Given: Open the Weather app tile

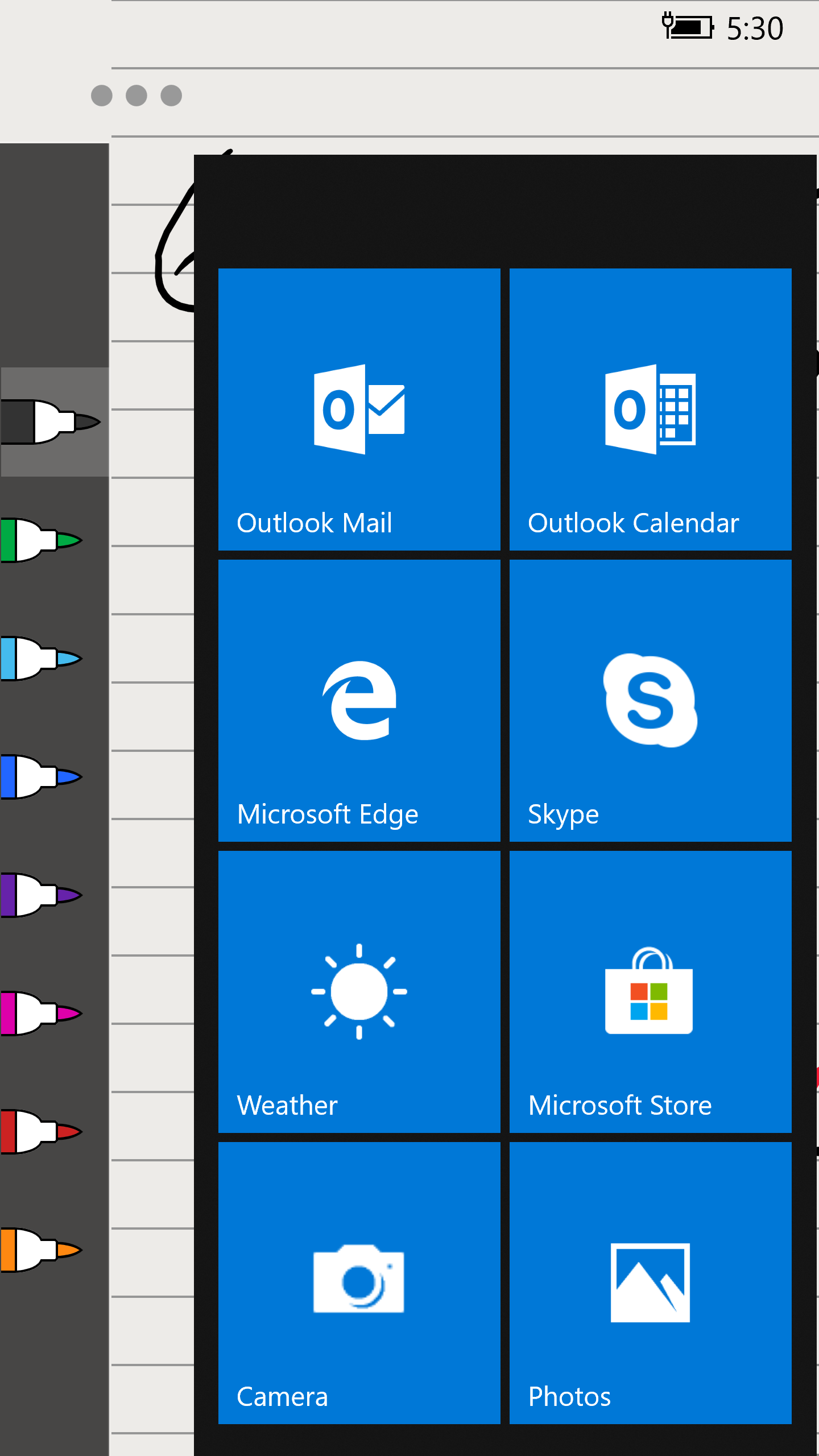Looking at the screenshot, I should point(359,991).
